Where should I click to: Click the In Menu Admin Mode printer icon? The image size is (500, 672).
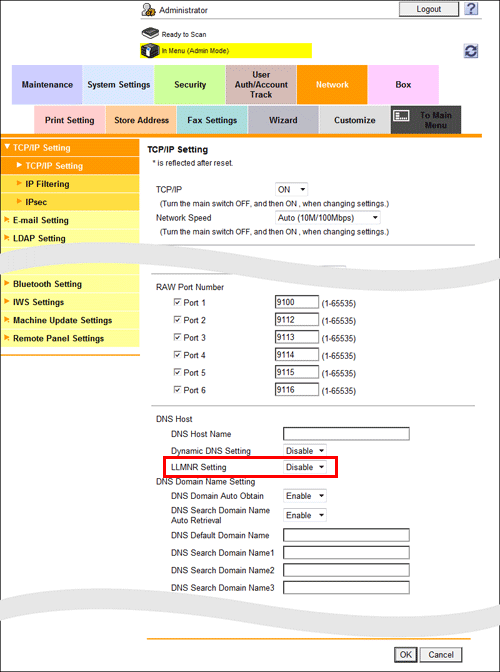150,51
